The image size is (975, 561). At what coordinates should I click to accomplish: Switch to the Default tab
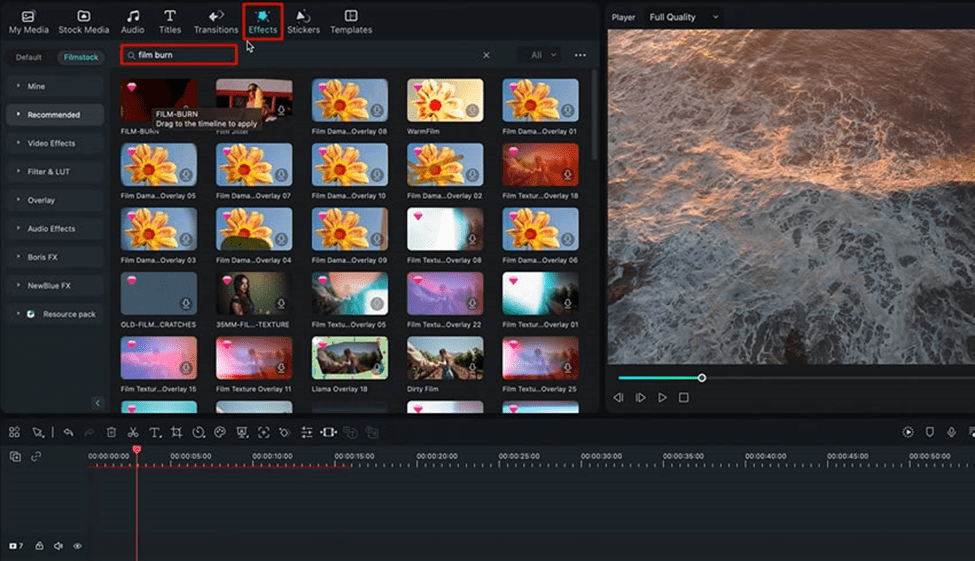point(29,57)
